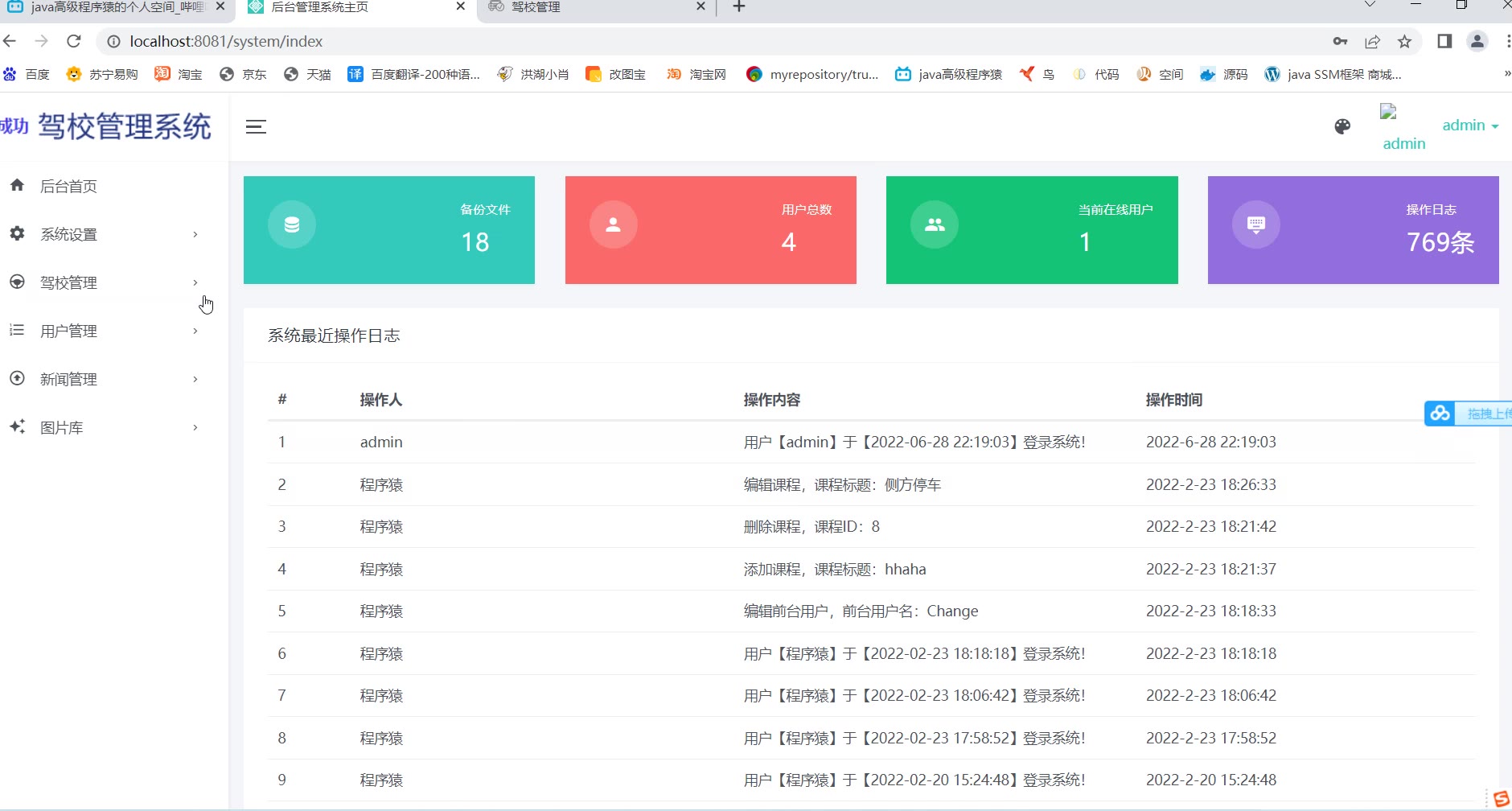1512x811 pixels.
Task: Select log entry 添加课程 hhaha
Action: pos(835,569)
